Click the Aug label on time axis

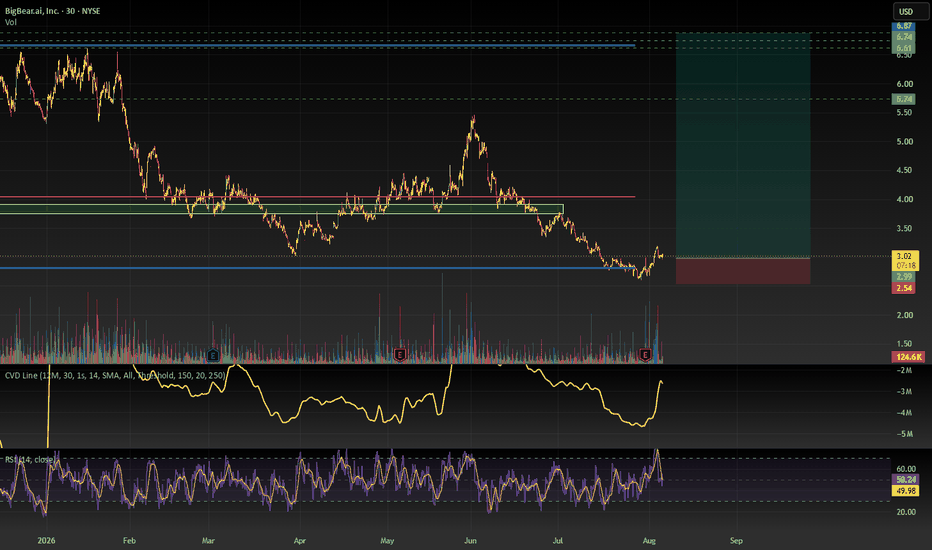[649, 540]
